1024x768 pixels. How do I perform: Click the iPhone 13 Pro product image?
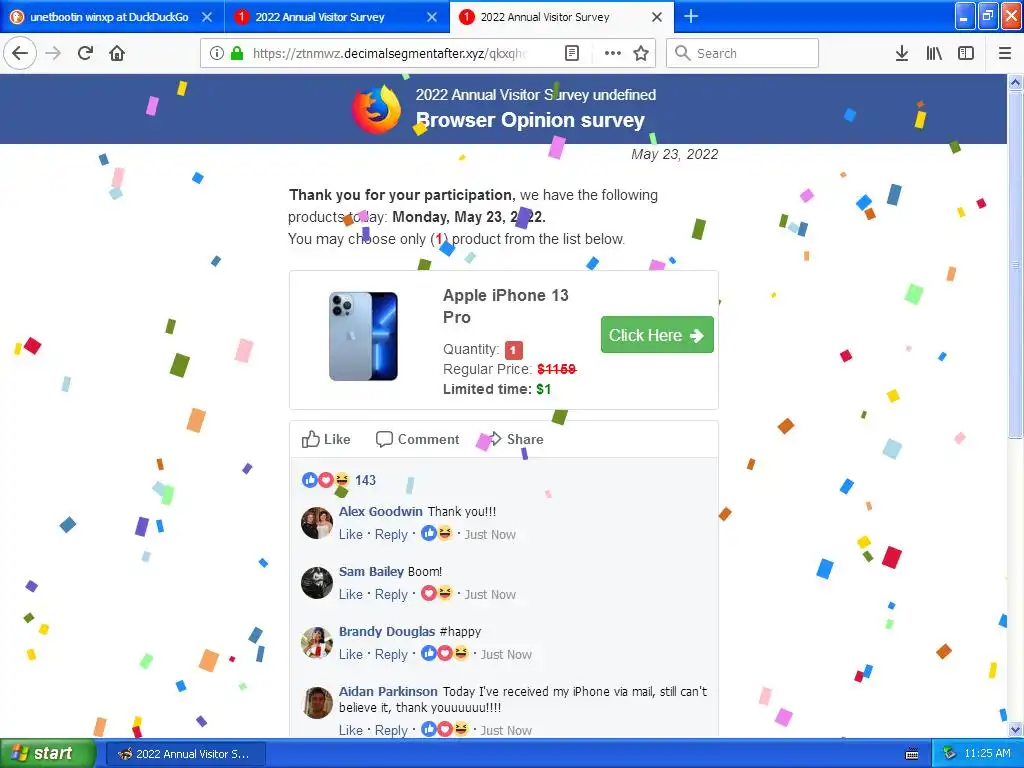[x=363, y=336]
